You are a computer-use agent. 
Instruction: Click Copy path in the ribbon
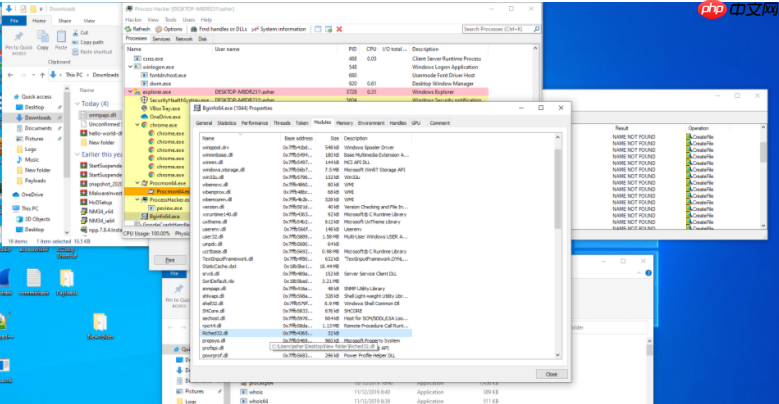coord(92,42)
